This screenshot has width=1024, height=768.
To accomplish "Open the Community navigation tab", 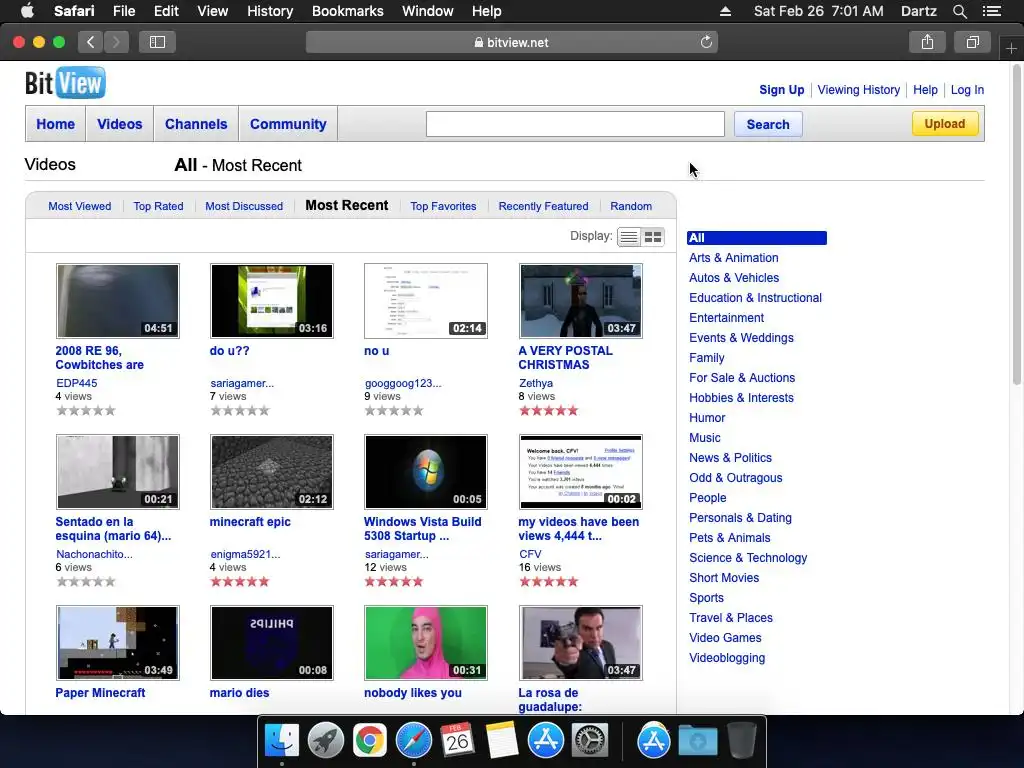I will pos(288,124).
